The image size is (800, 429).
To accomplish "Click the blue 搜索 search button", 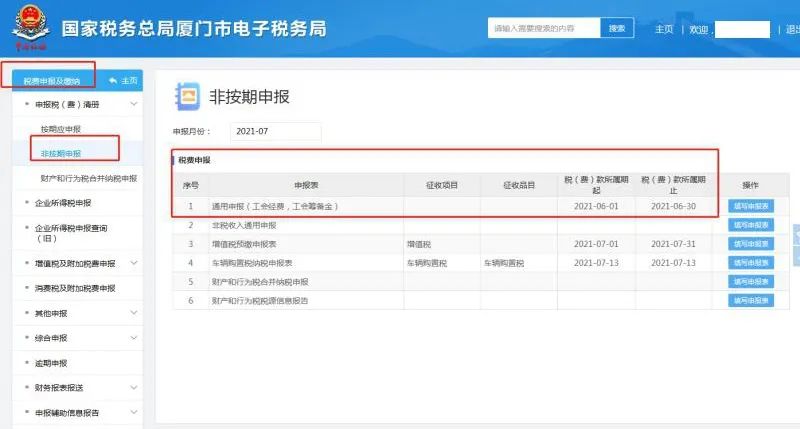I will click(x=617, y=28).
